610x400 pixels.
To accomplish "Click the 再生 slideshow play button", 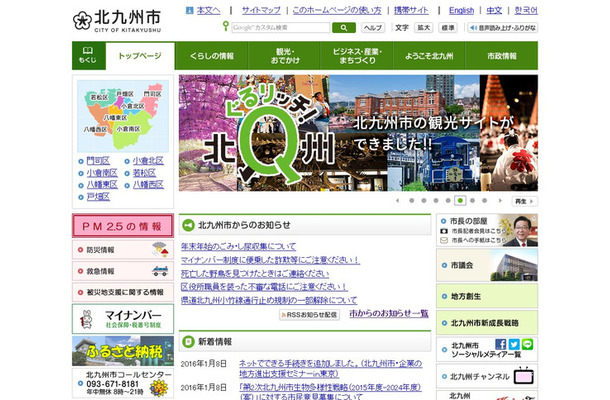I will (x=524, y=201).
